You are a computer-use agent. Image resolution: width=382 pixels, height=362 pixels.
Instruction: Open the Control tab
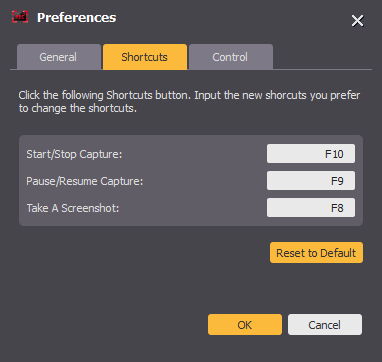point(231,57)
